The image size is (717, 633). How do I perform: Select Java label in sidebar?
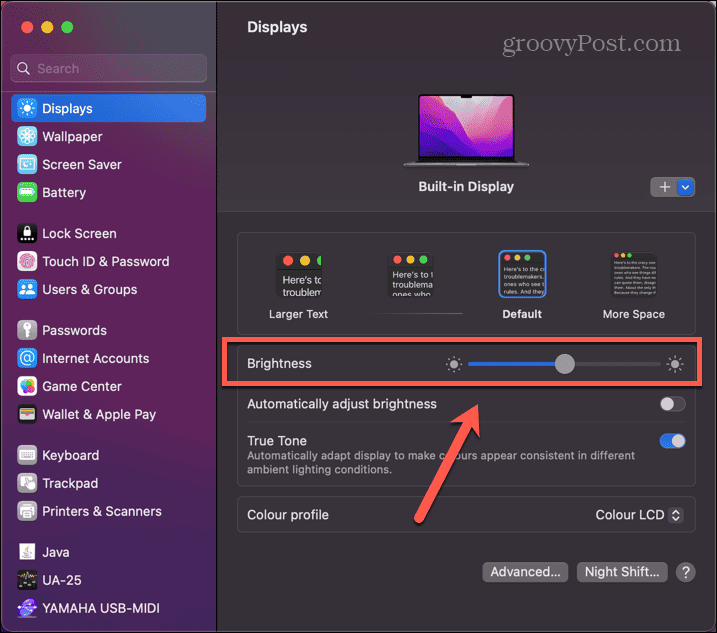click(56, 552)
